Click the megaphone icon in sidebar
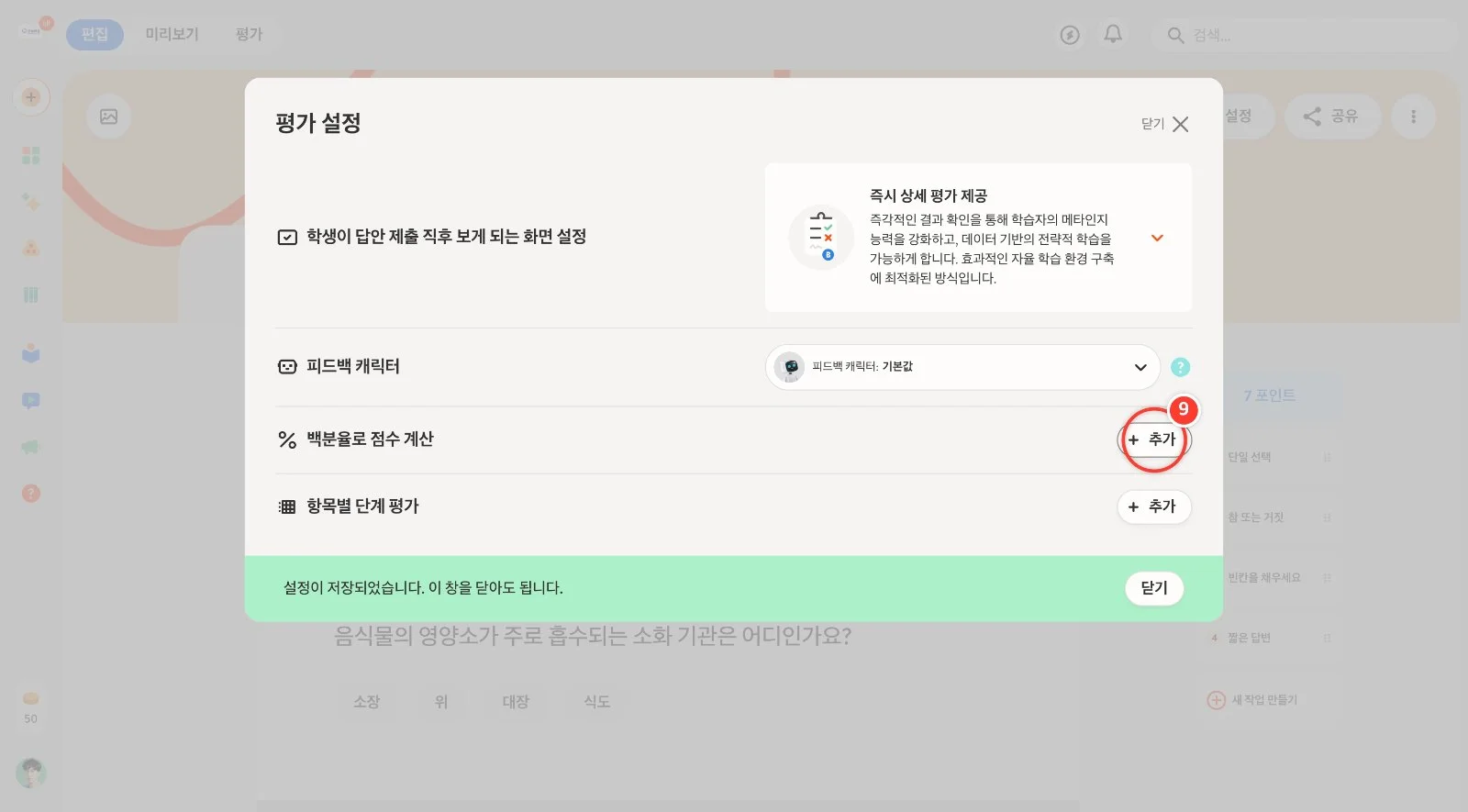Image resolution: width=1468 pixels, height=812 pixels. [31, 447]
